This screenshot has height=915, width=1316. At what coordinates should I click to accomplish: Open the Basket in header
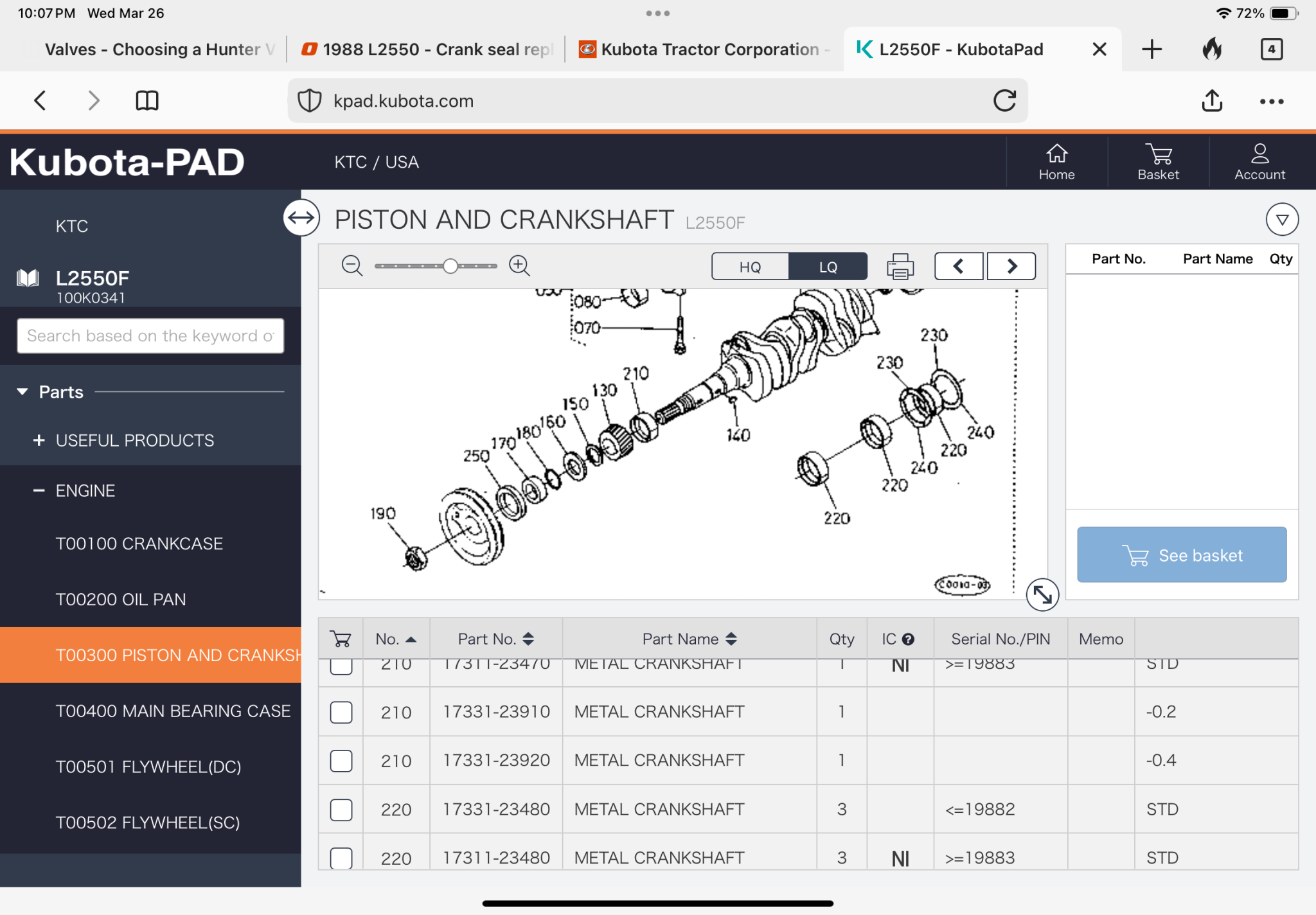[x=1158, y=162]
